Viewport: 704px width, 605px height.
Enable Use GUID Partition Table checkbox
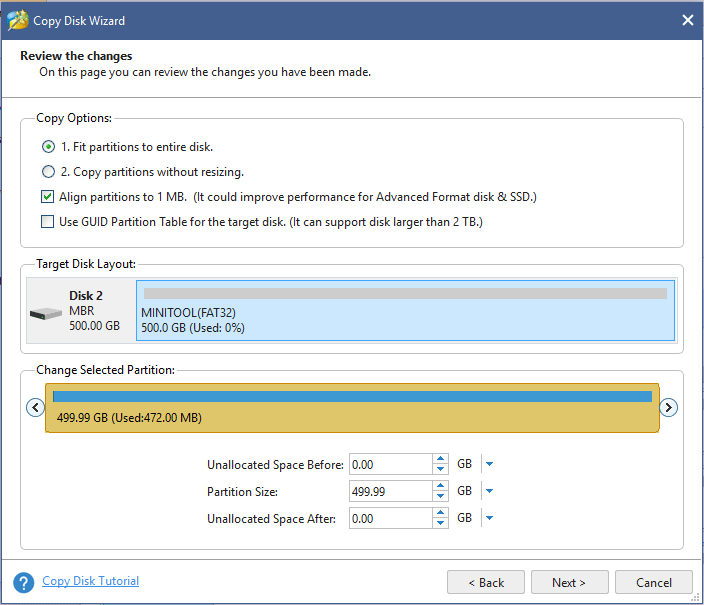47,221
